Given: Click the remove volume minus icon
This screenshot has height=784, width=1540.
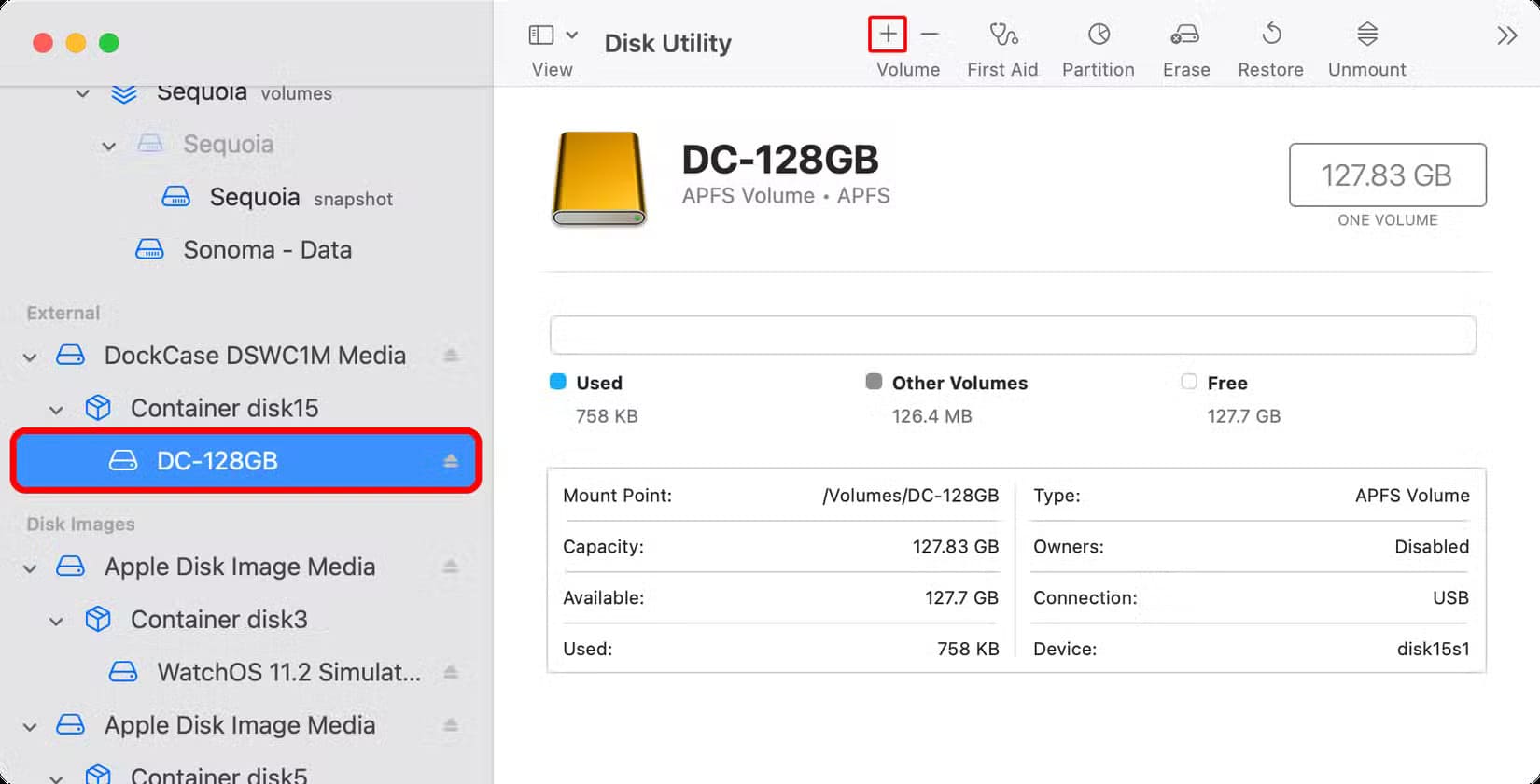Looking at the screenshot, I should 930,35.
